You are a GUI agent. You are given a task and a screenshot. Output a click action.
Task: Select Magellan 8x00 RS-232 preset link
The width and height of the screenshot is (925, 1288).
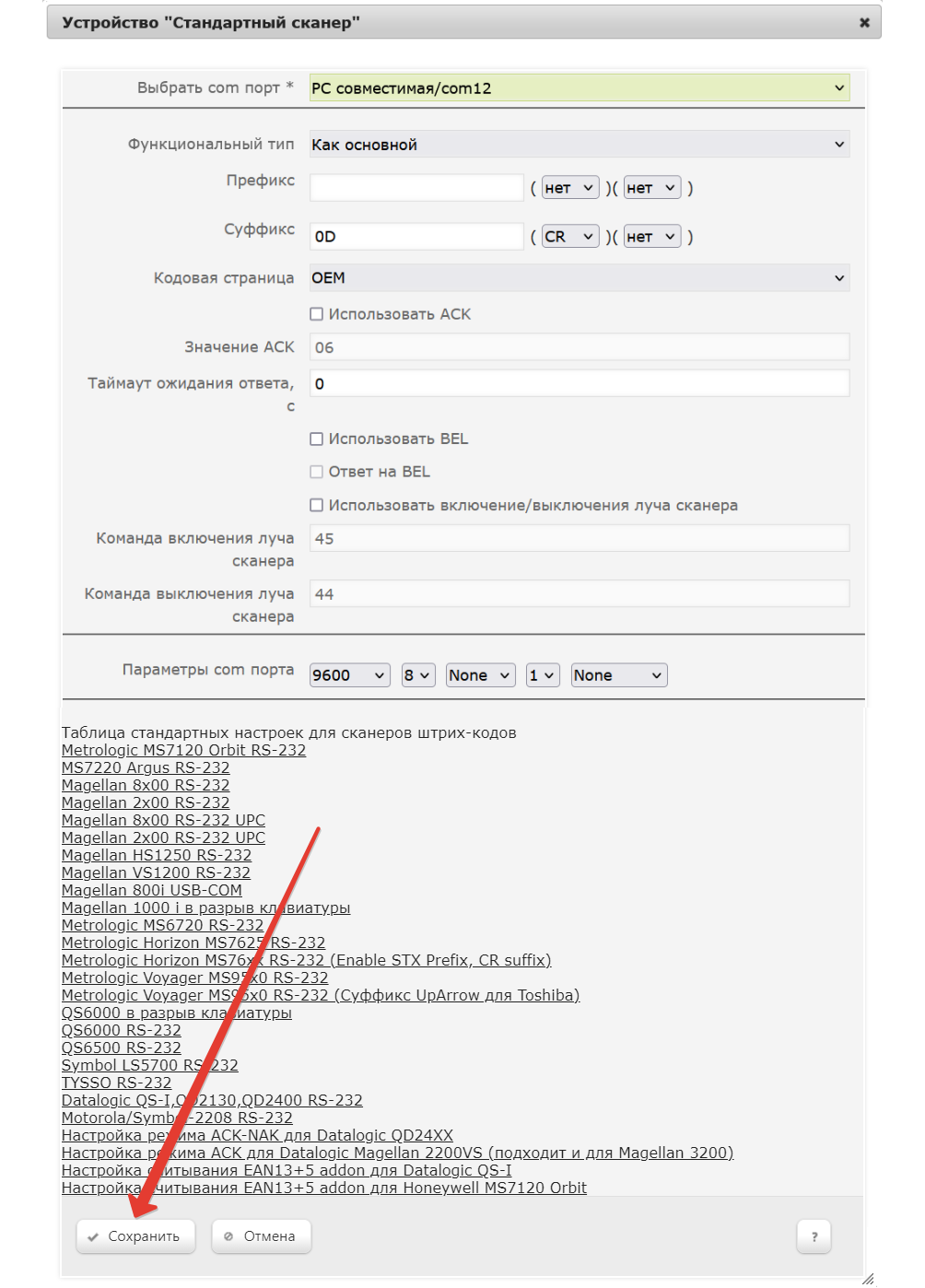point(146,785)
